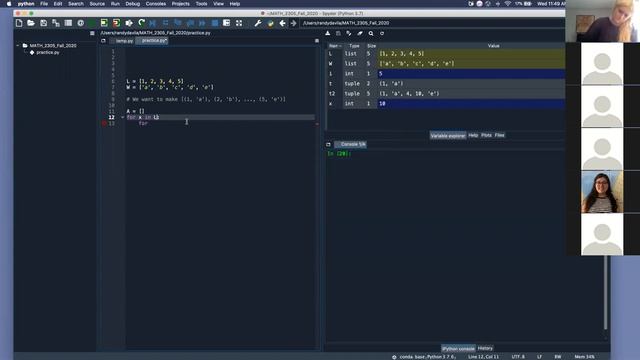
Task: Re-run last script icon
Action: [141, 23]
